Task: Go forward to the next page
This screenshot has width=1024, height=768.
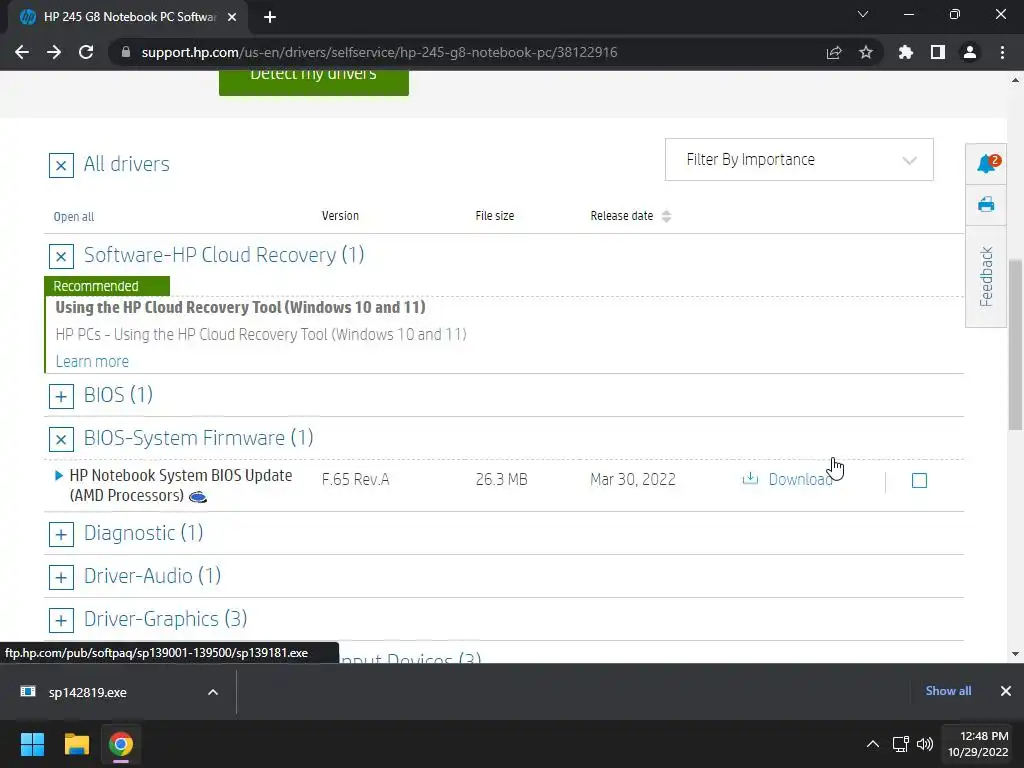Action: [54, 52]
